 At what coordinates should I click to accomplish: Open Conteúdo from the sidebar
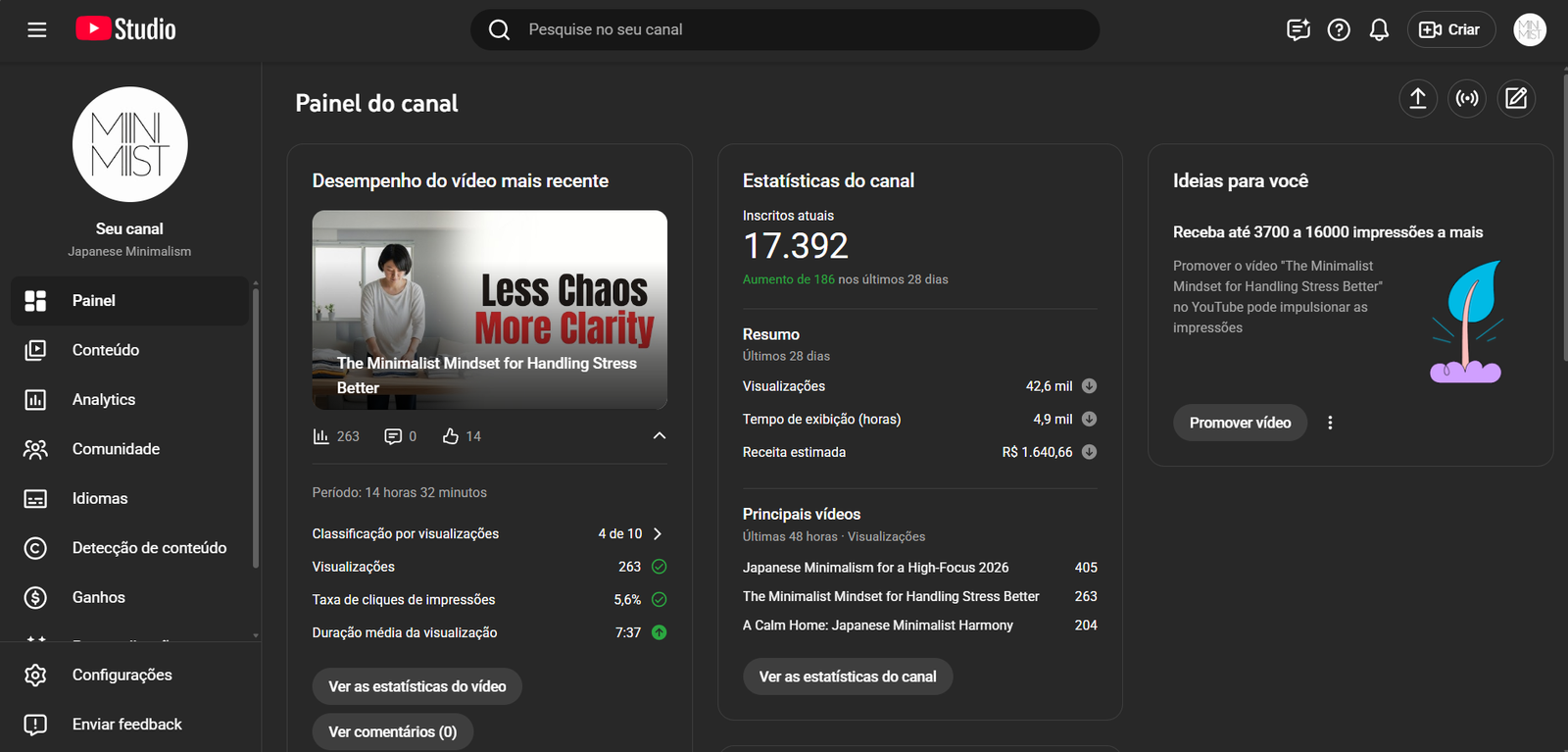106,350
